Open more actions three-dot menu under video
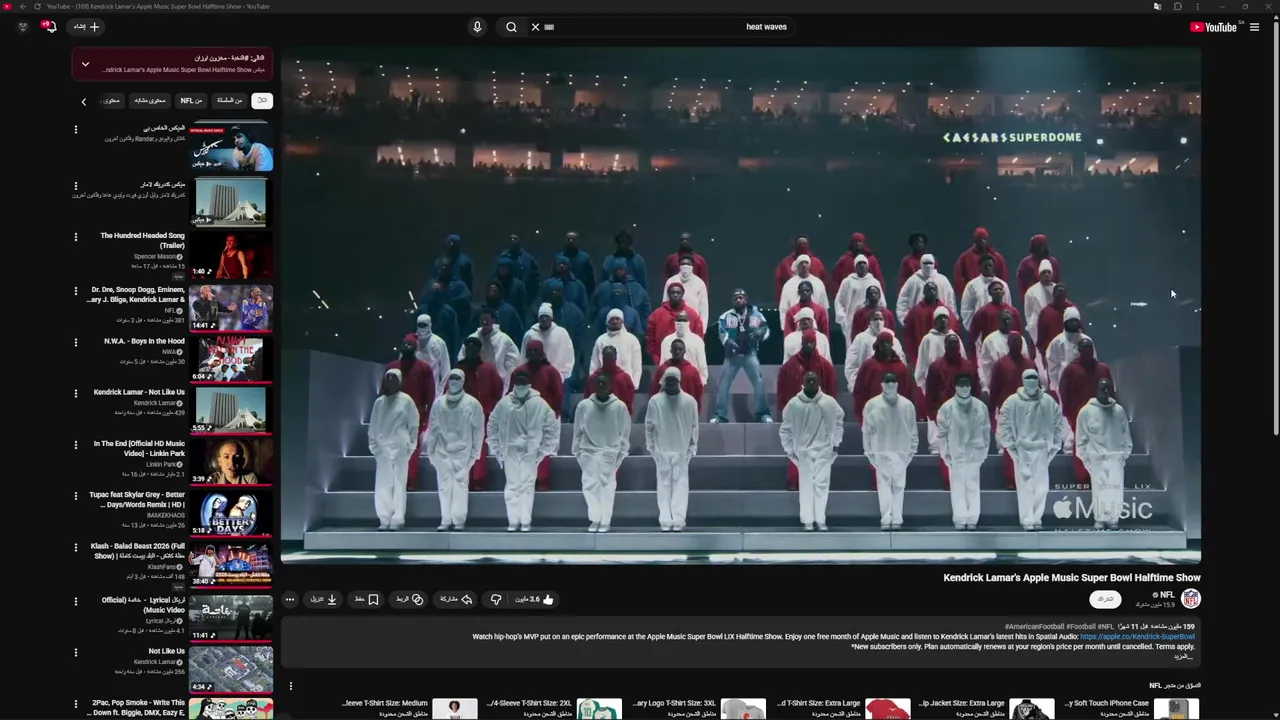 pyautogui.click(x=290, y=599)
